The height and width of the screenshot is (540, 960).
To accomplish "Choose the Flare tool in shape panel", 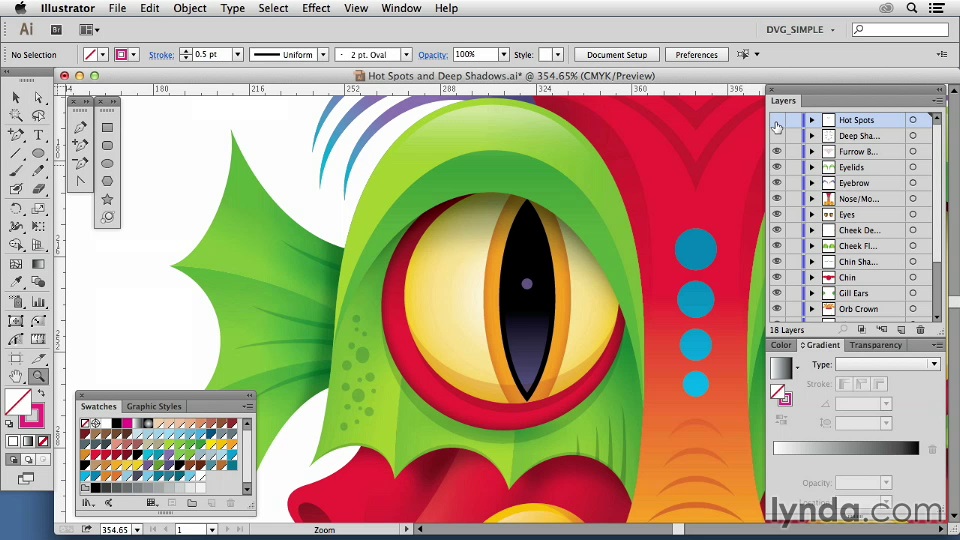I will pos(107,217).
